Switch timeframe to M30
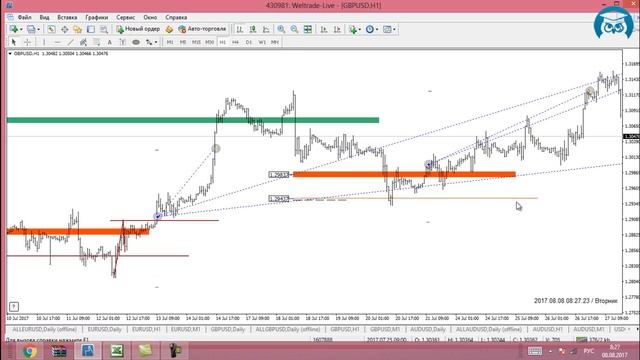640x360 pixels. [x=209, y=42]
